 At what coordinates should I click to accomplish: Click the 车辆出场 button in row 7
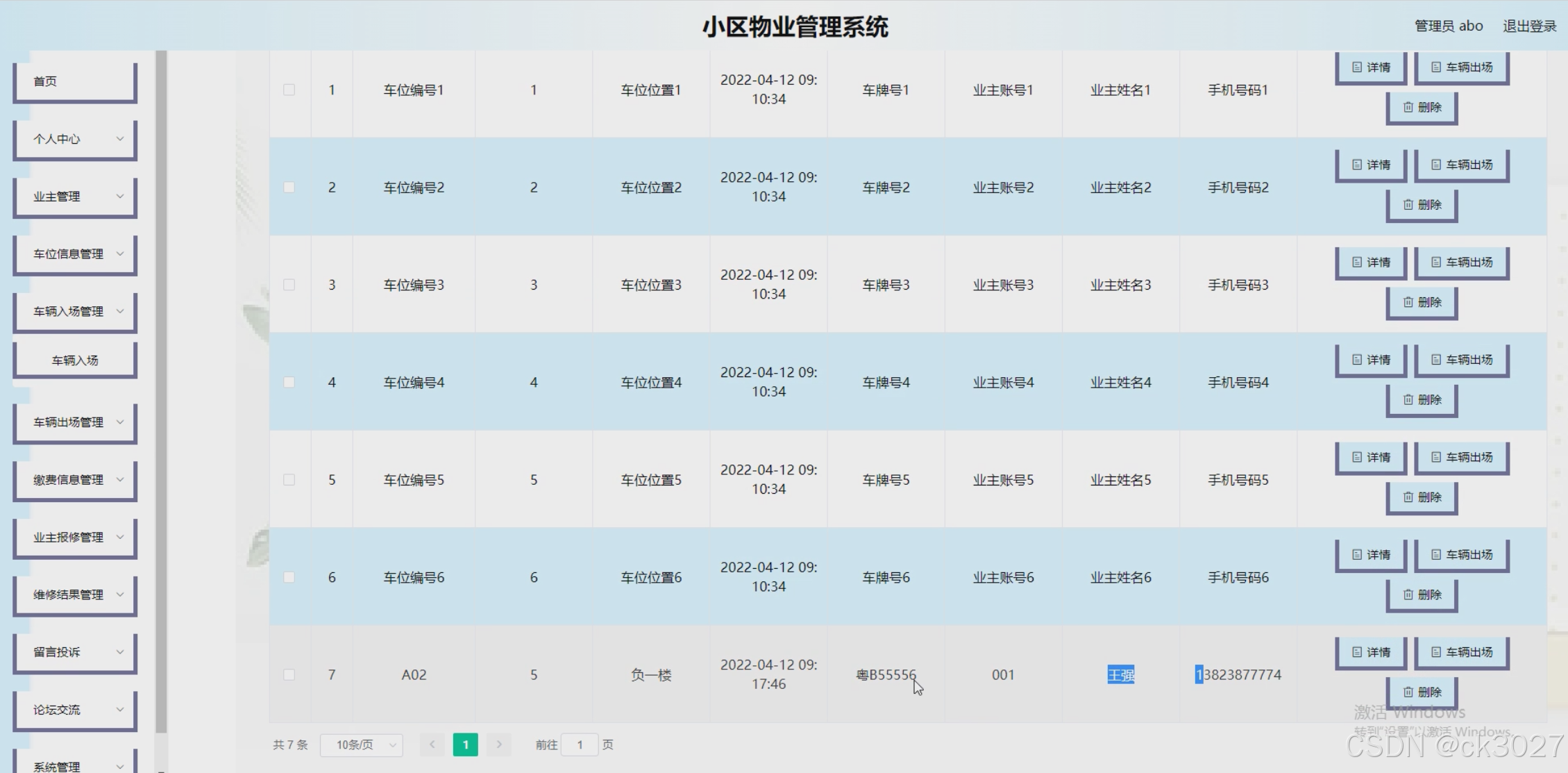click(x=1462, y=652)
